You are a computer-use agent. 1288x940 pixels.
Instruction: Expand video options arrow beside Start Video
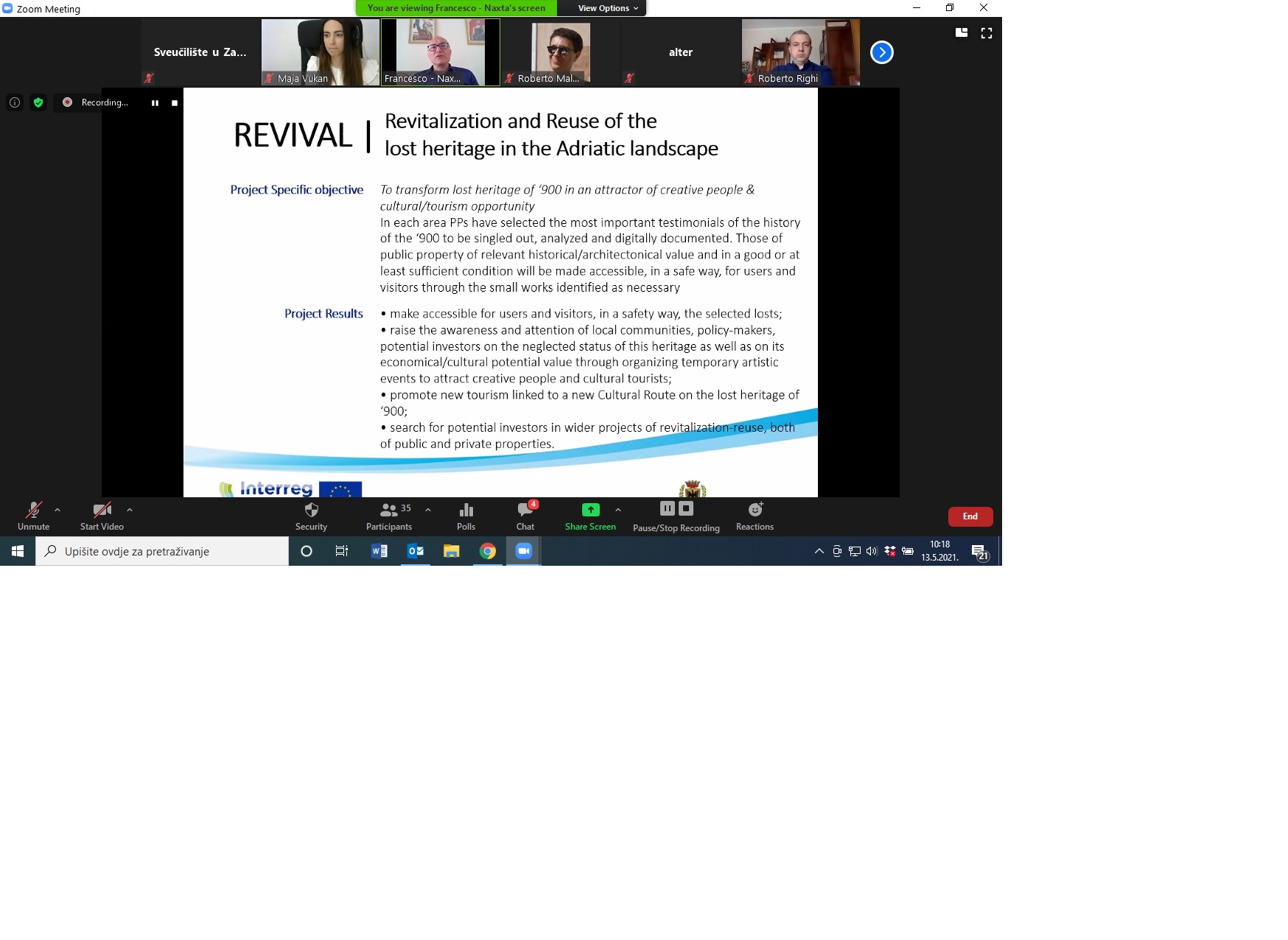click(x=130, y=510)
